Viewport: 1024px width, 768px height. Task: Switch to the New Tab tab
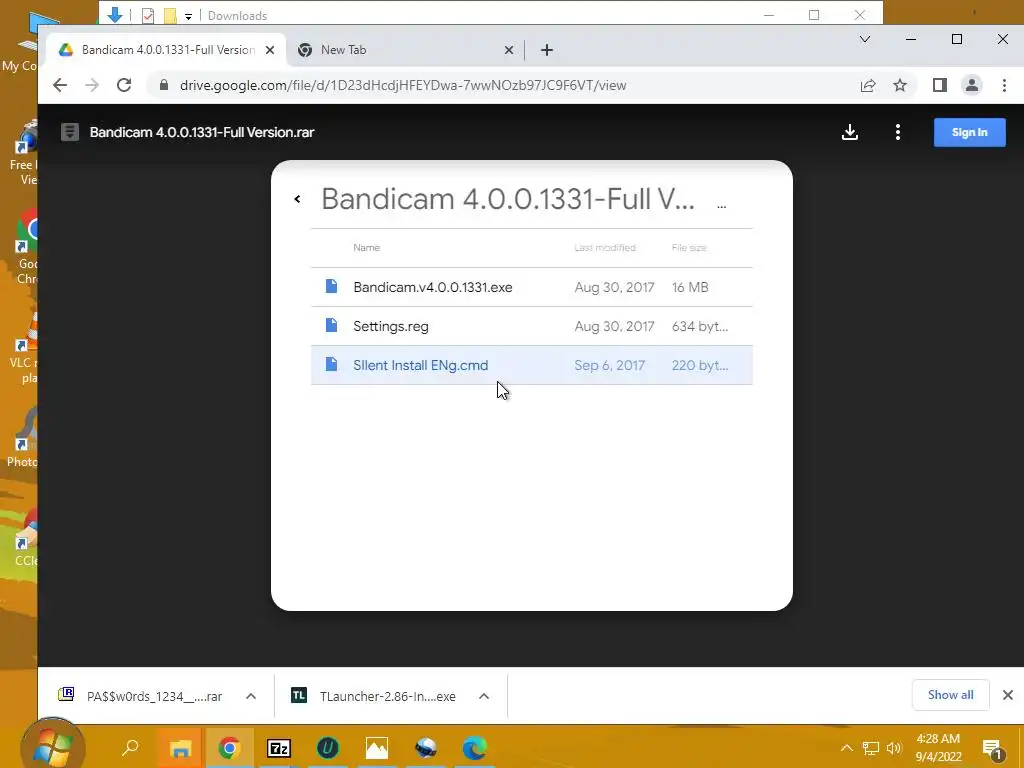pos(405,50)
